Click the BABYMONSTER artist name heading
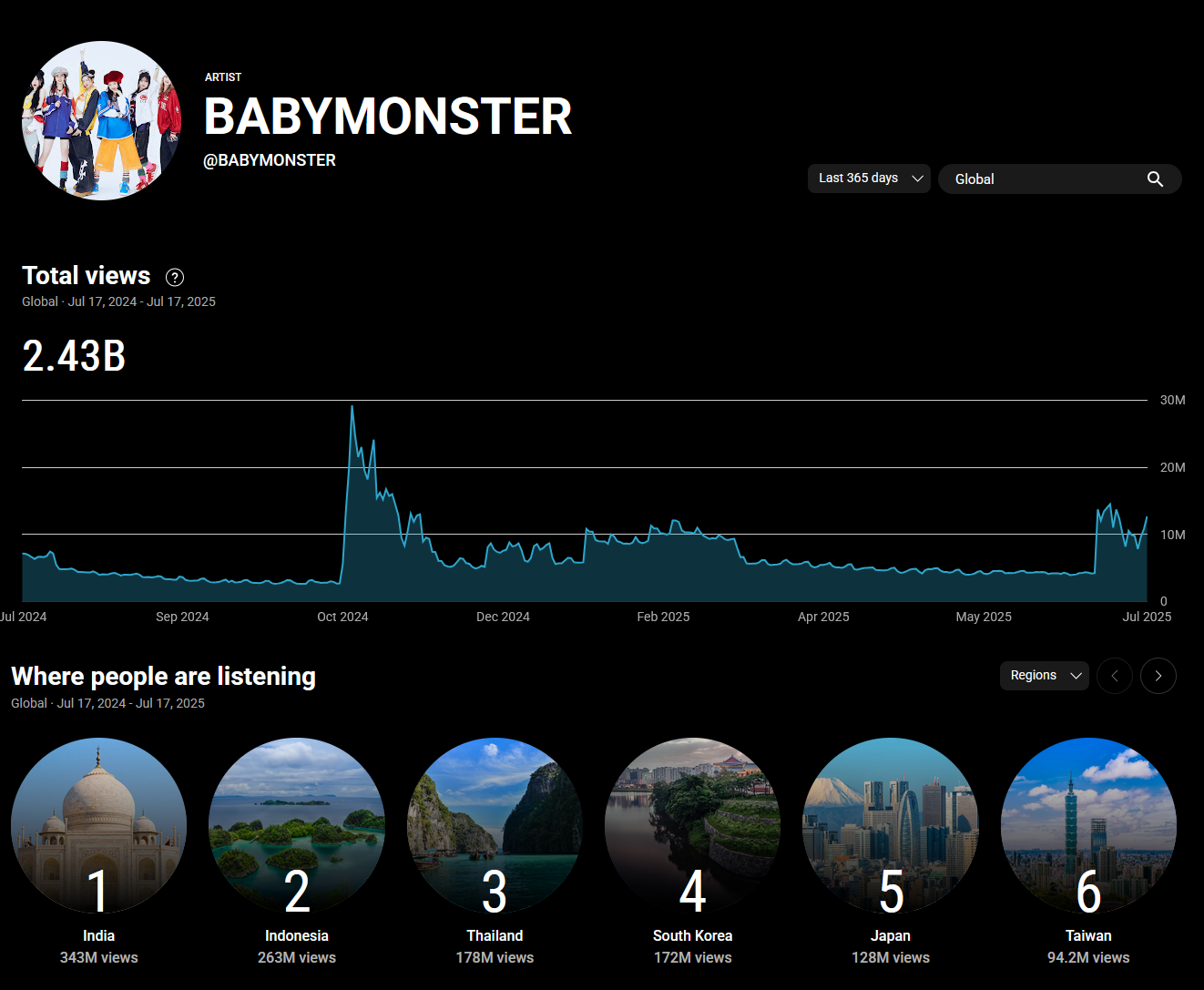The width and height of the screenshot is (1204, 990). (x=388, y=117)
